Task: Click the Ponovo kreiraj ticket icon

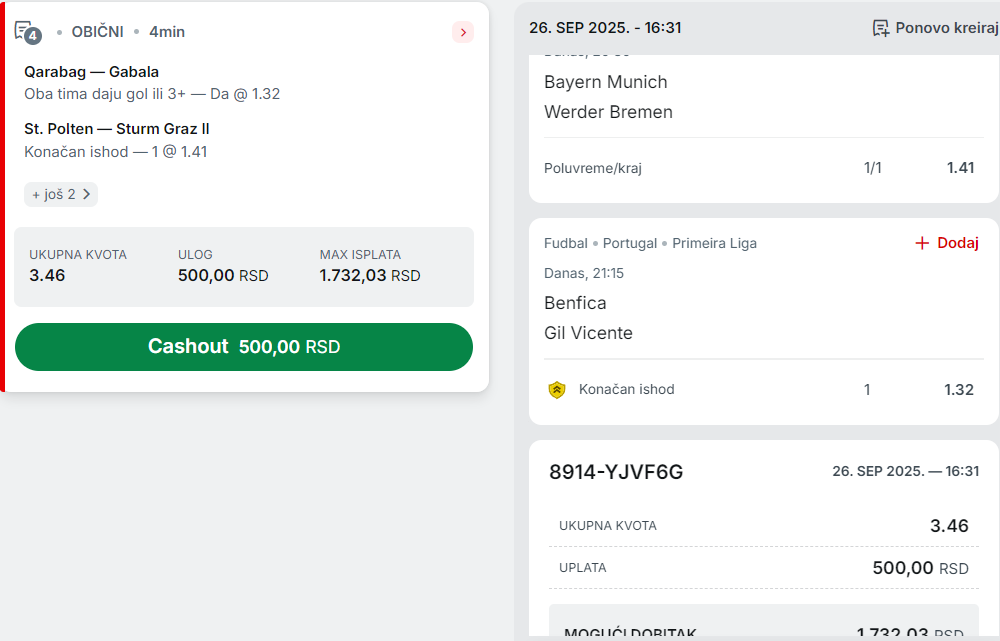Action: (881, 28)
